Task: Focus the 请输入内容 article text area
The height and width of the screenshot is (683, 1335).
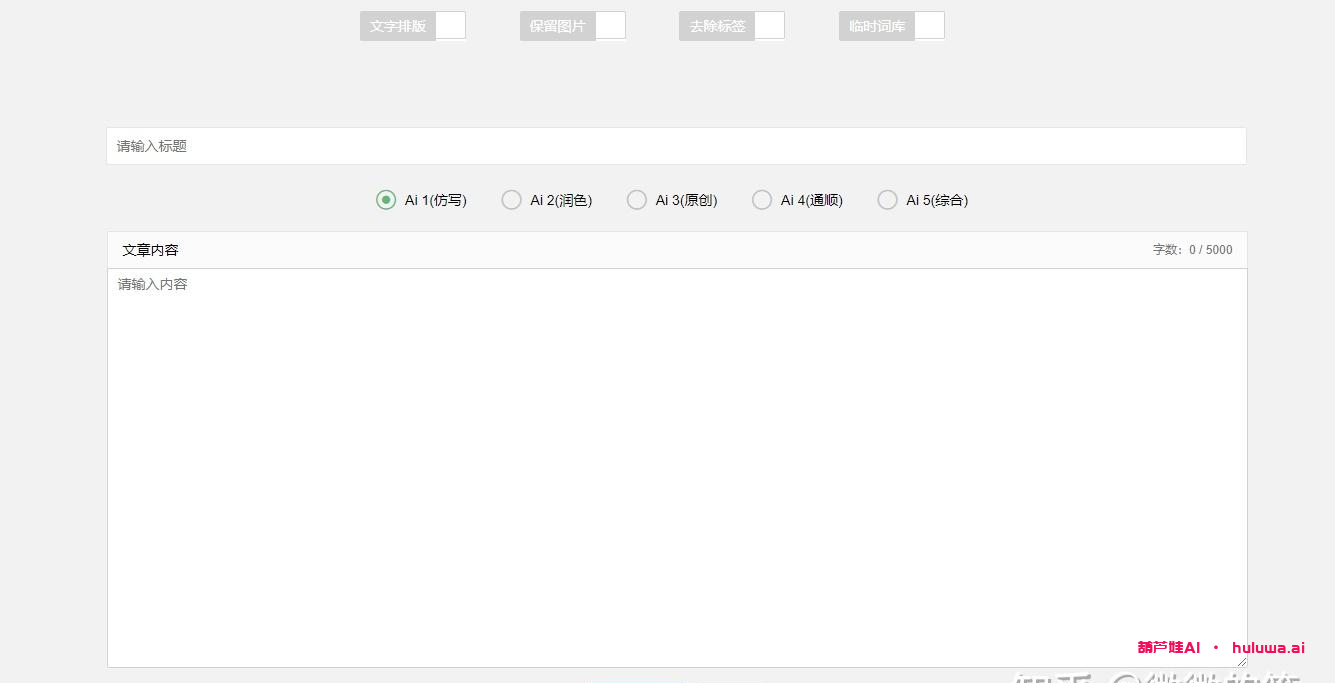Action: pyautogui.click(x=676, y=460)
